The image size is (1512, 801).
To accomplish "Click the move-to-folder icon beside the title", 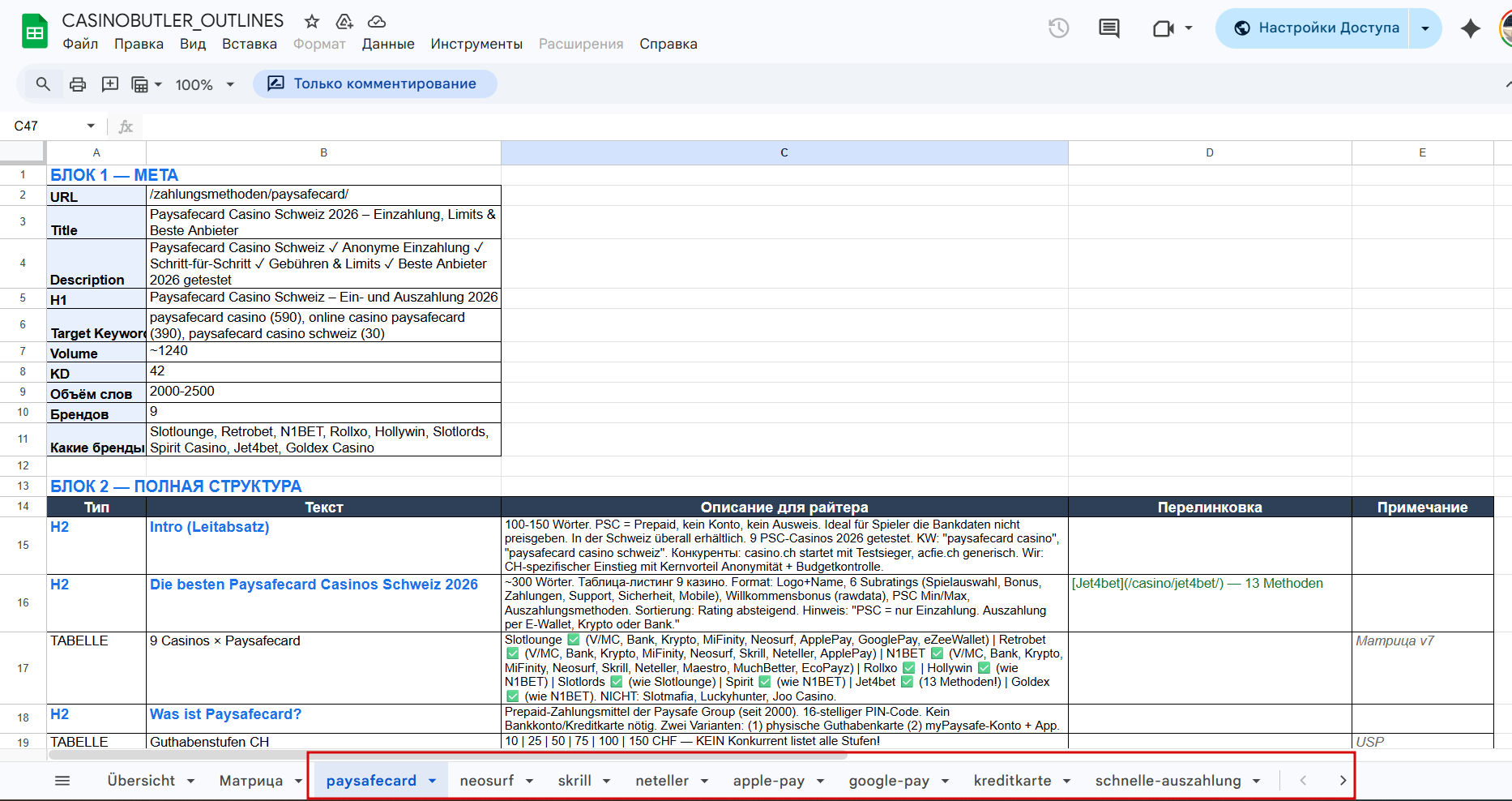I will [344, 22].
